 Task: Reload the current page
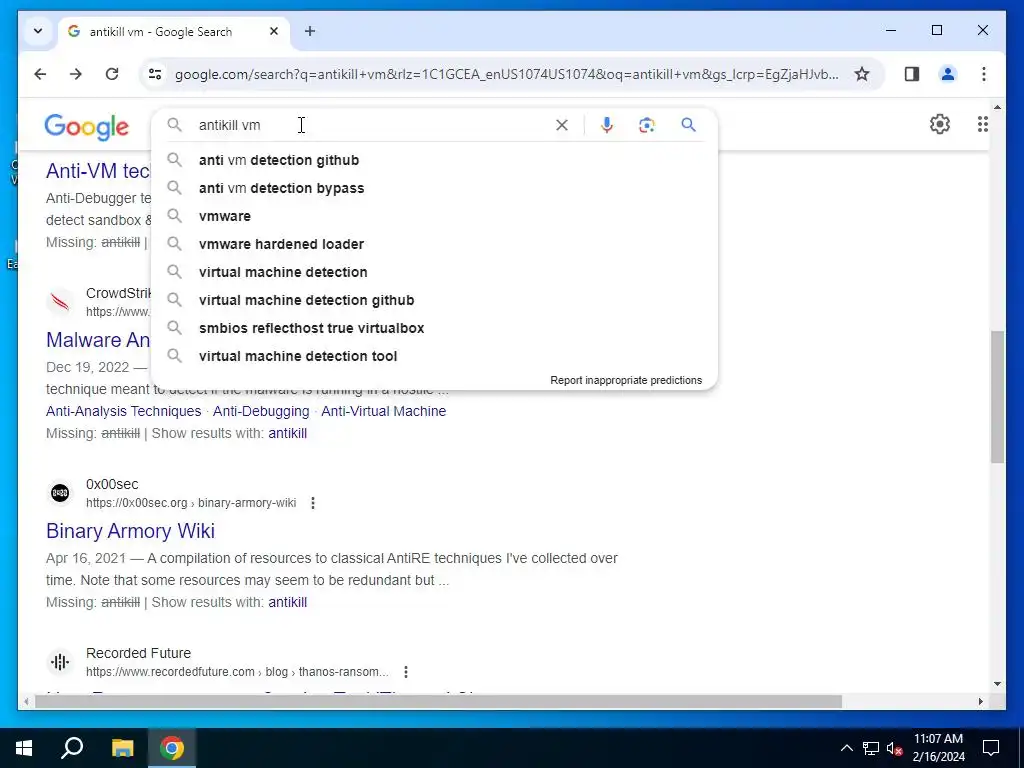[x=112, y=74]
